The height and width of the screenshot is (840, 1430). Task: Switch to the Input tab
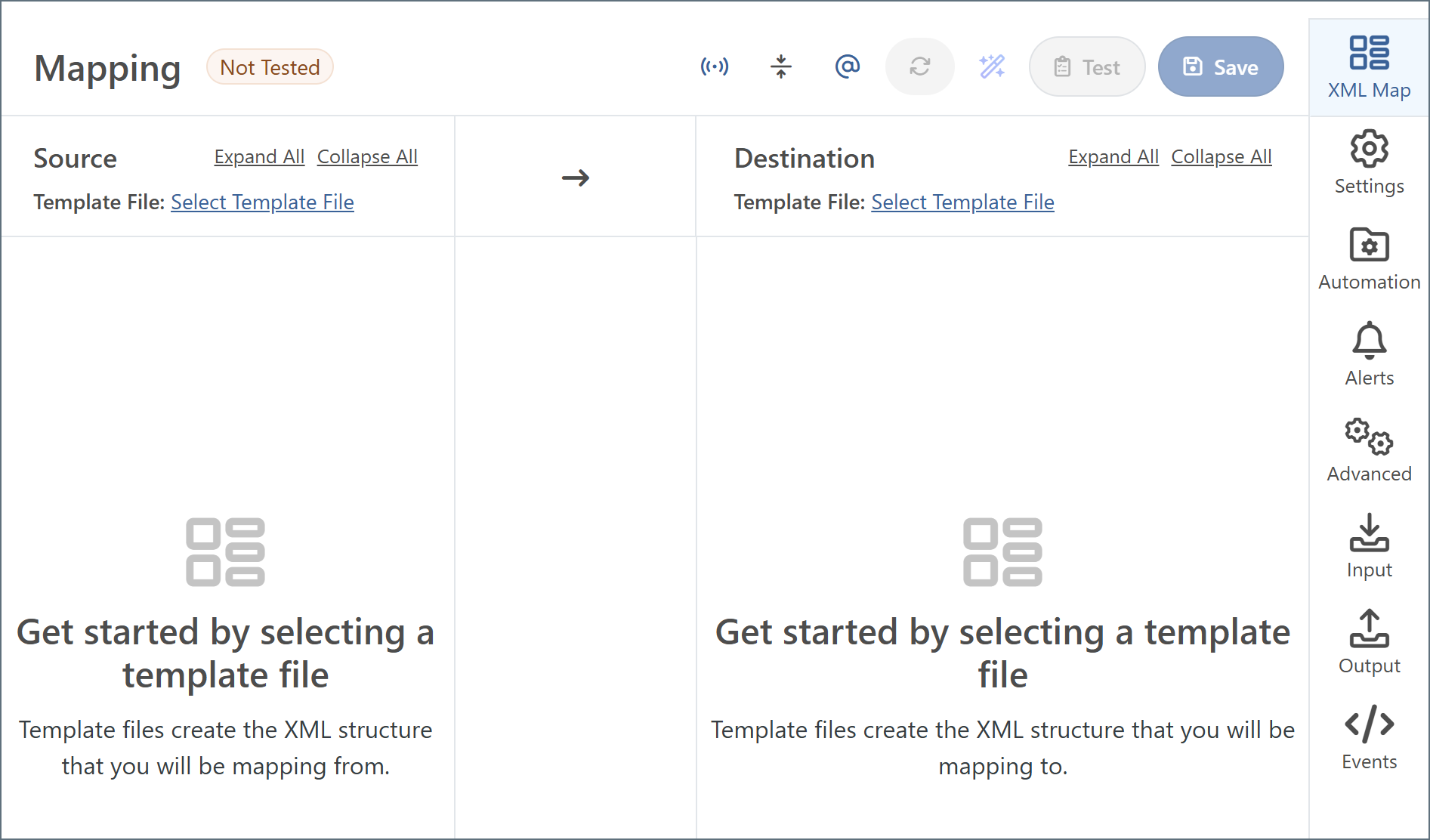pyautogui.click(x=1368, y=547)
